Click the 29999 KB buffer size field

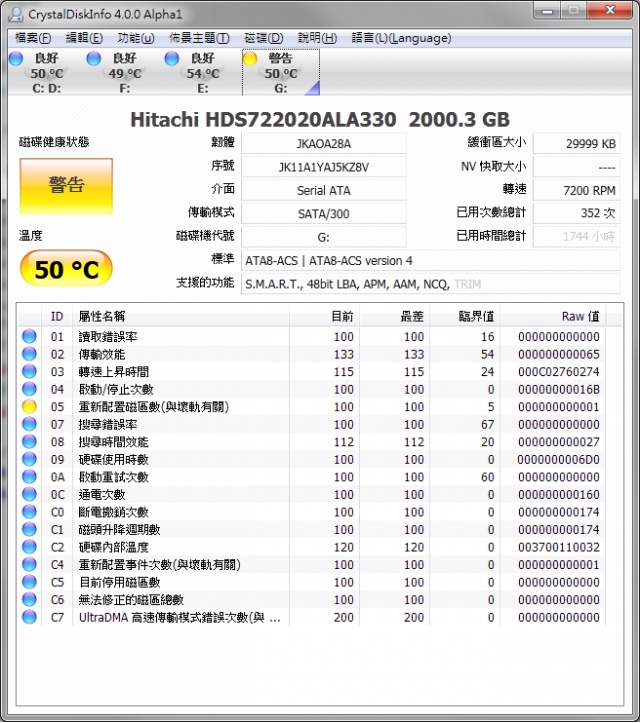(x=576, y=143)
